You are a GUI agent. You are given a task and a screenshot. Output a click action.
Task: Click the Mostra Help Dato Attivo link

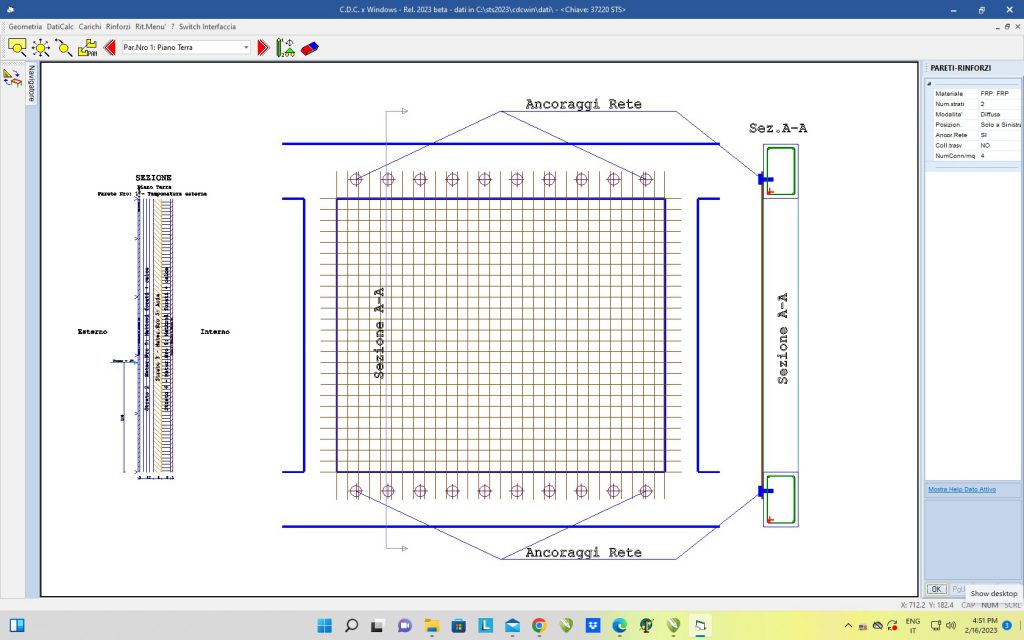point(961,489)
